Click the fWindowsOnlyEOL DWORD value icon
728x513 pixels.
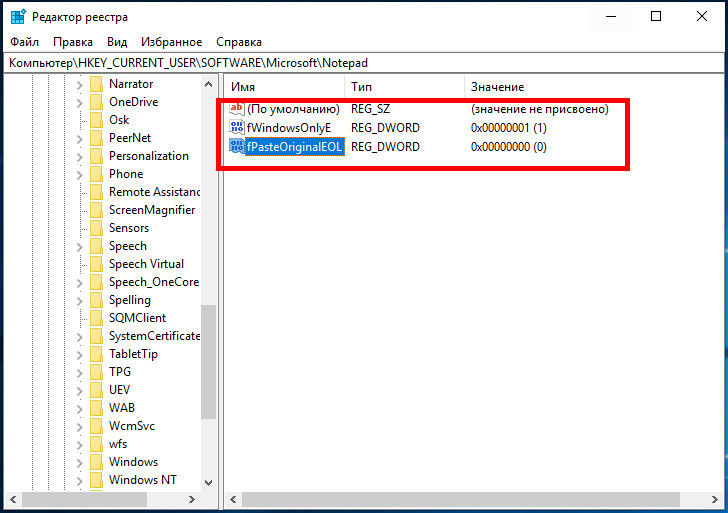(237, 127)
